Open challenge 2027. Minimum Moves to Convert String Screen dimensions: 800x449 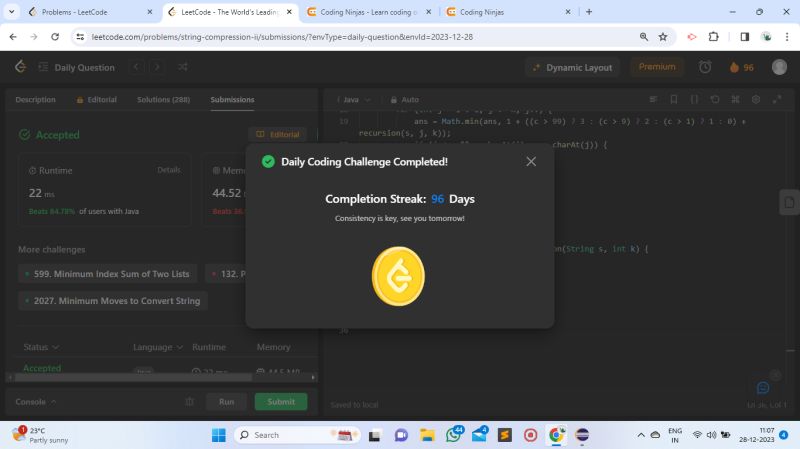coord(112,301)
